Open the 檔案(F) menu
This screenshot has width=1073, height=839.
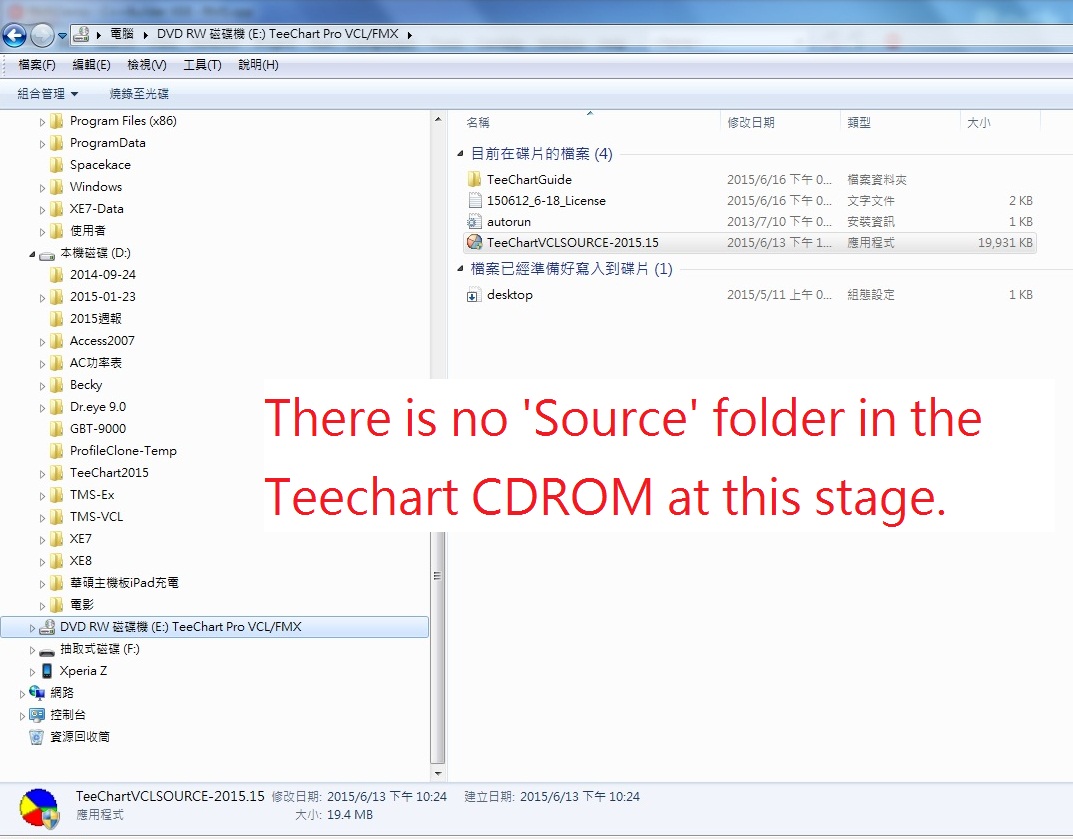pos(37,65)
